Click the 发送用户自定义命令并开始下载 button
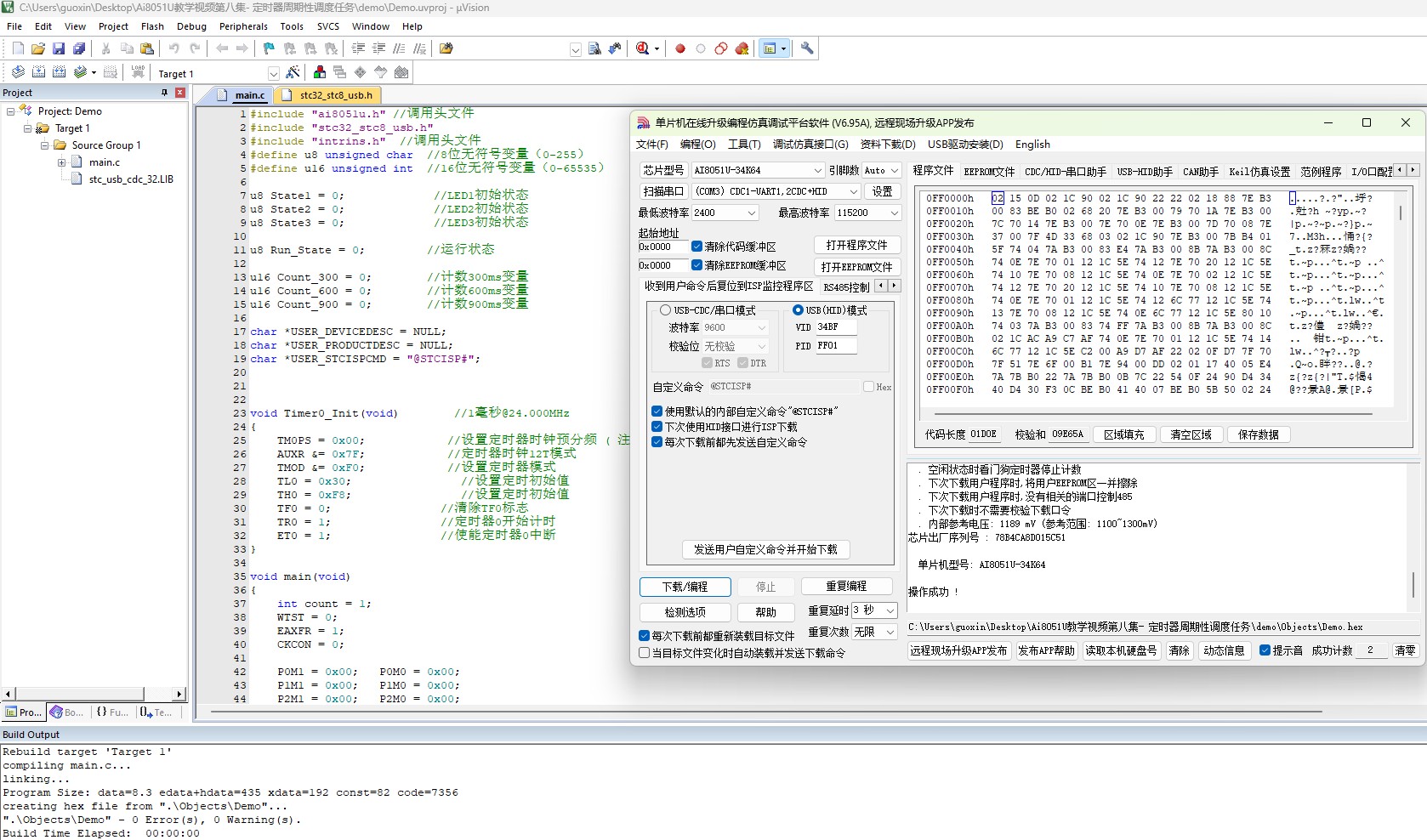The image size is (1427, 840). (765, 549)
